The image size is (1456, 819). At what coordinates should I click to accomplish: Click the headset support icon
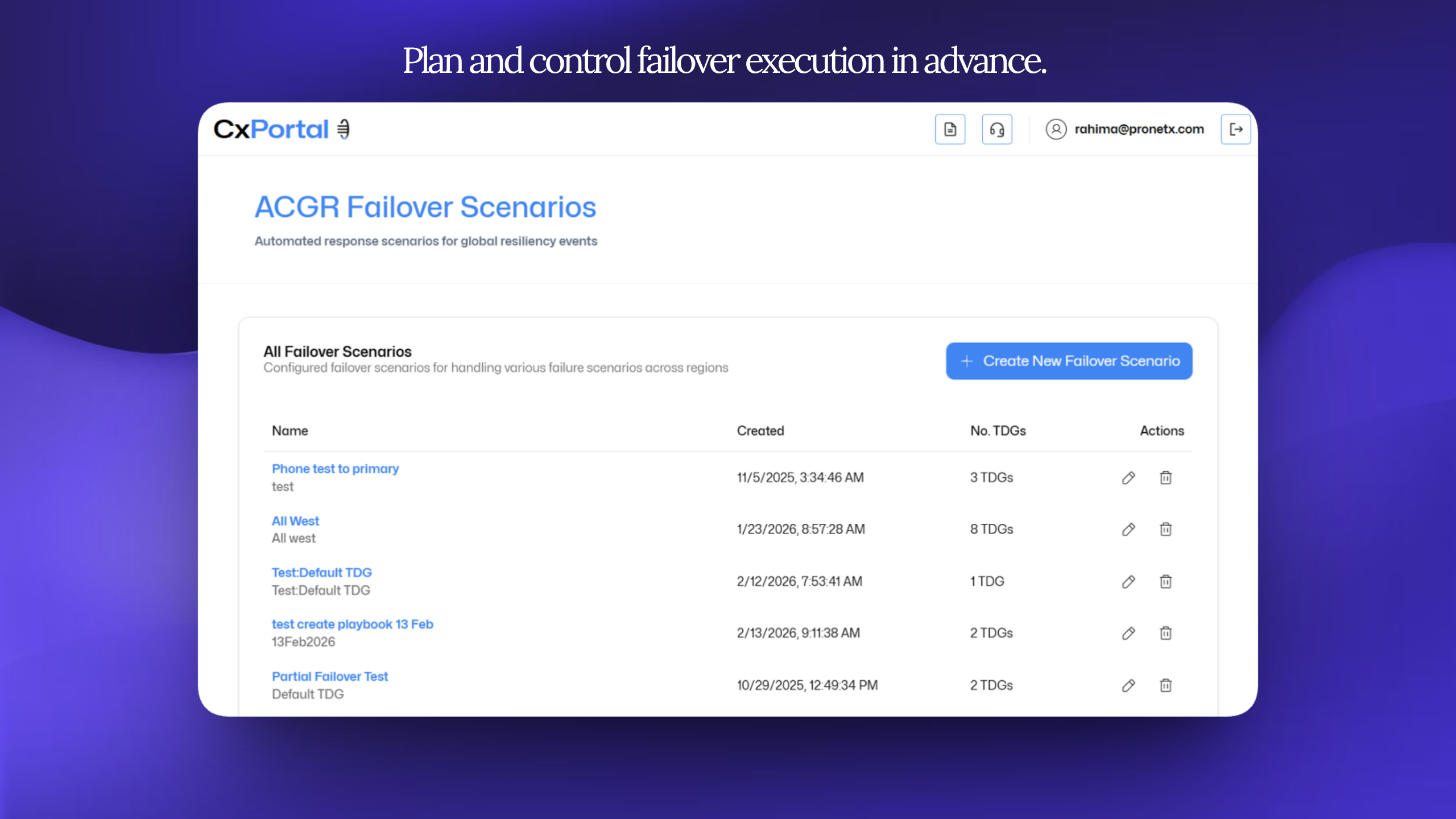pyautogui.click(x=996, y=129)
